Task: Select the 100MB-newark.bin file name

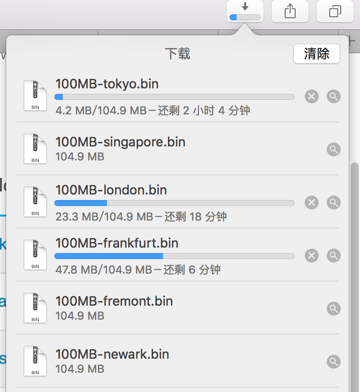Action: 112,354
